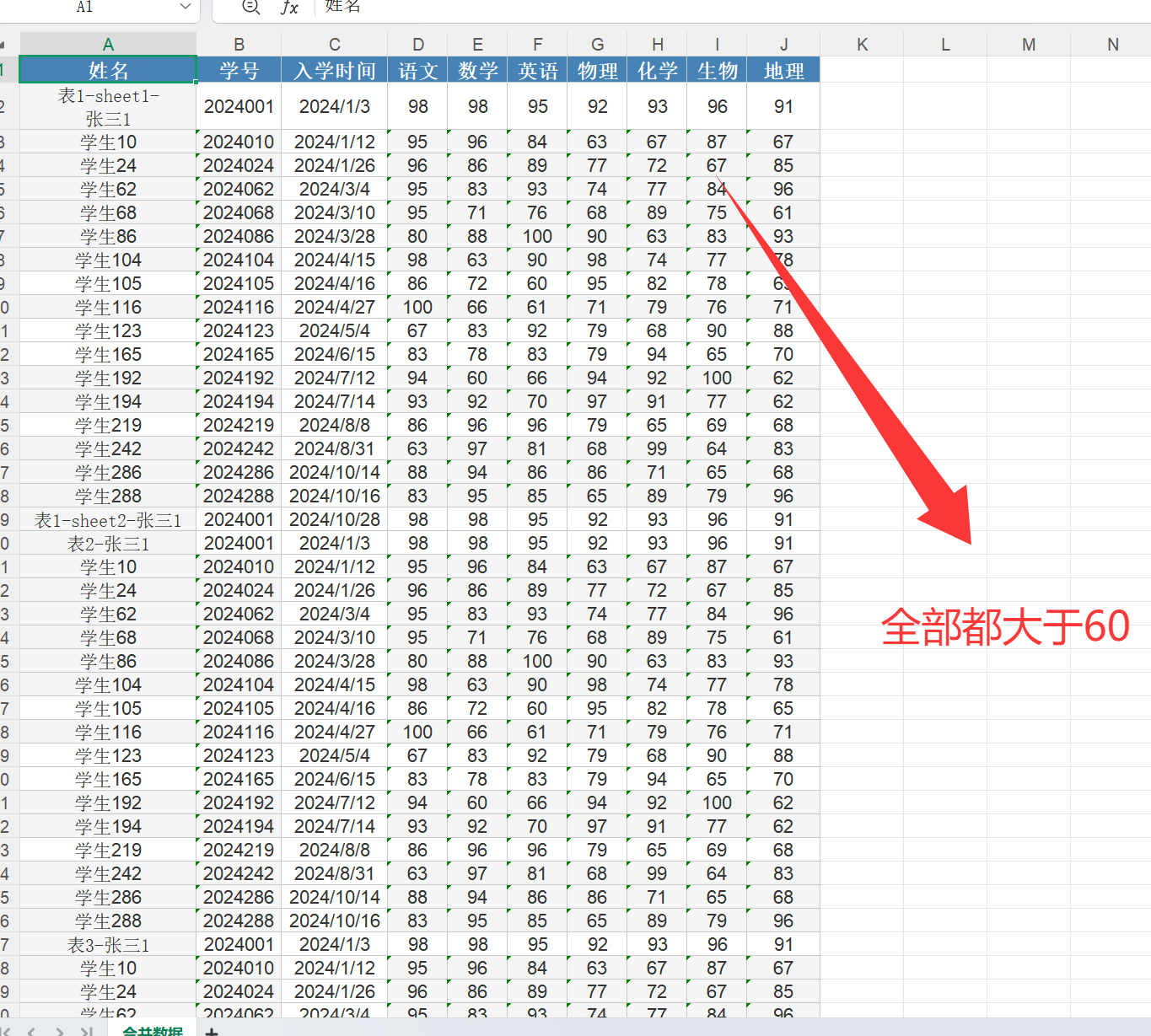Click the 化学 header cell
The image size is (1151, 1036).
tap(658, 70)
